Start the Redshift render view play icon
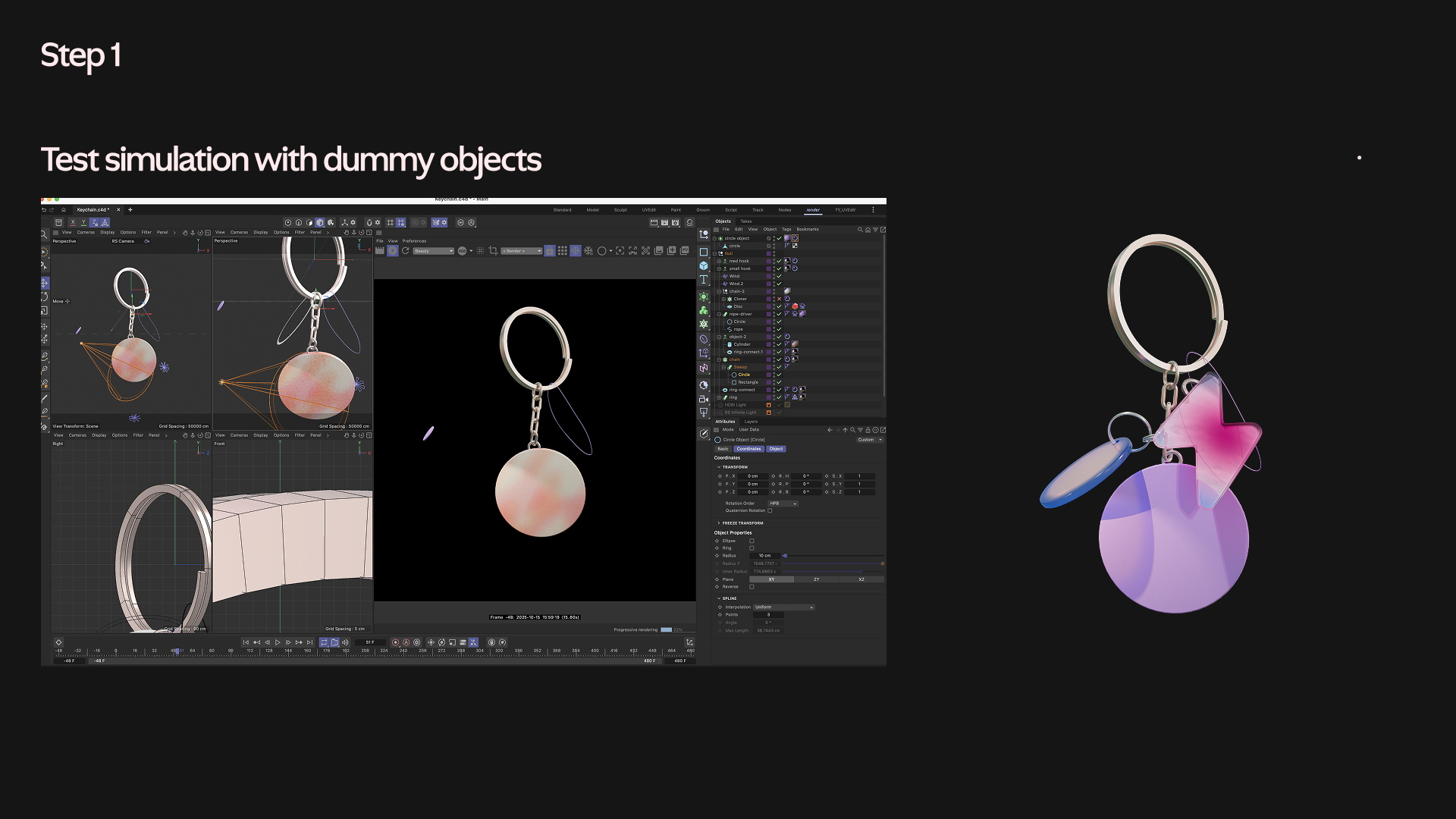The image size is (1456, 819). [393, 251]
